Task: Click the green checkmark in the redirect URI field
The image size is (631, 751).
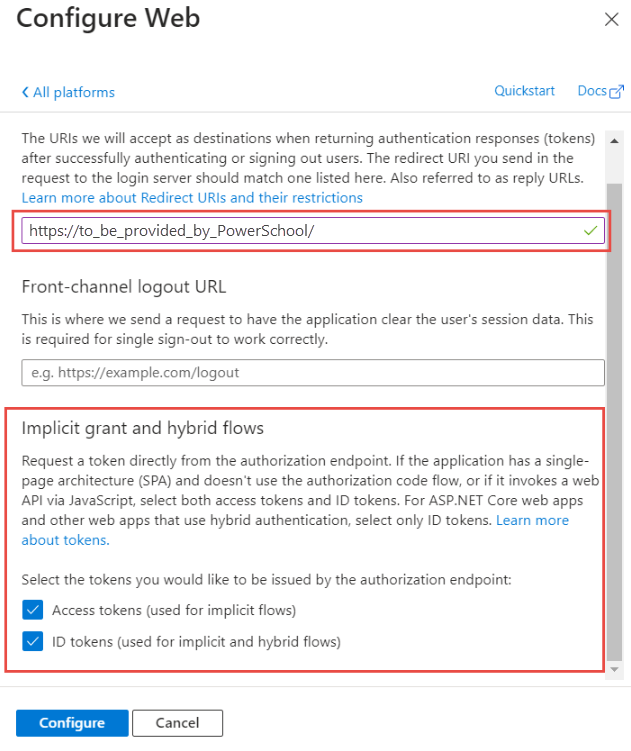Action: [x=592, y=230]
